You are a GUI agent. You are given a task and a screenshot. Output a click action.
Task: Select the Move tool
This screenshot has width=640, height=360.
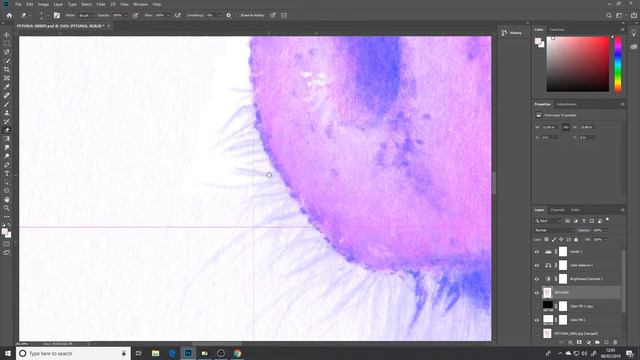7,35
